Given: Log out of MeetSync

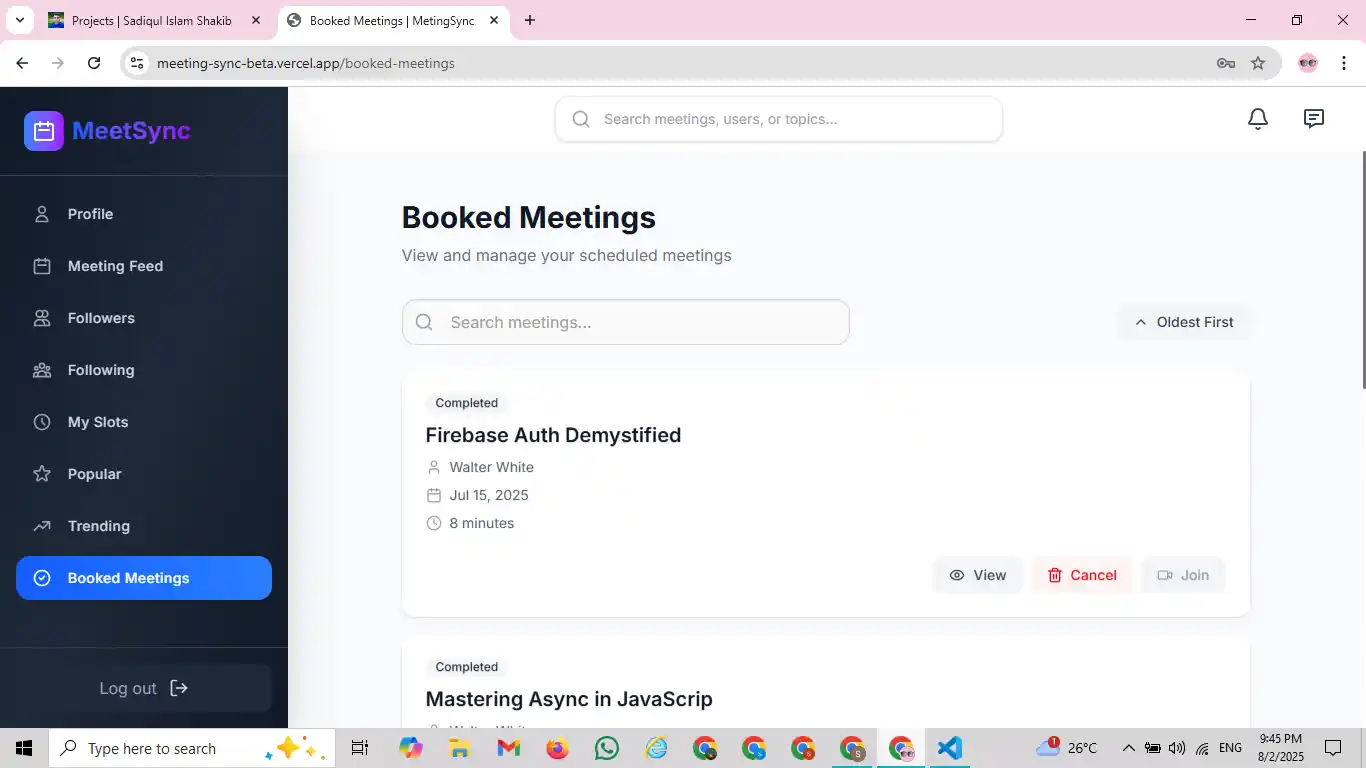Looking at the screenshot, I should tap(144, 688).
